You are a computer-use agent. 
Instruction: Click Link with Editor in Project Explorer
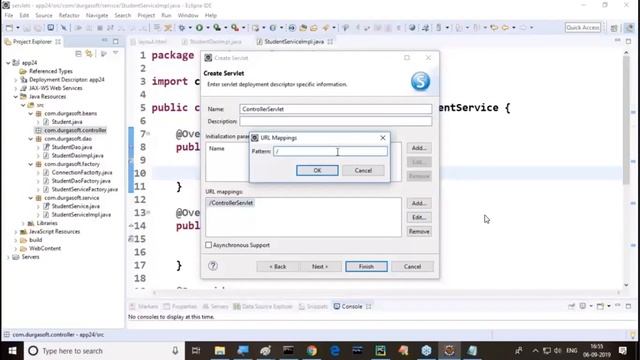[89, 54]
